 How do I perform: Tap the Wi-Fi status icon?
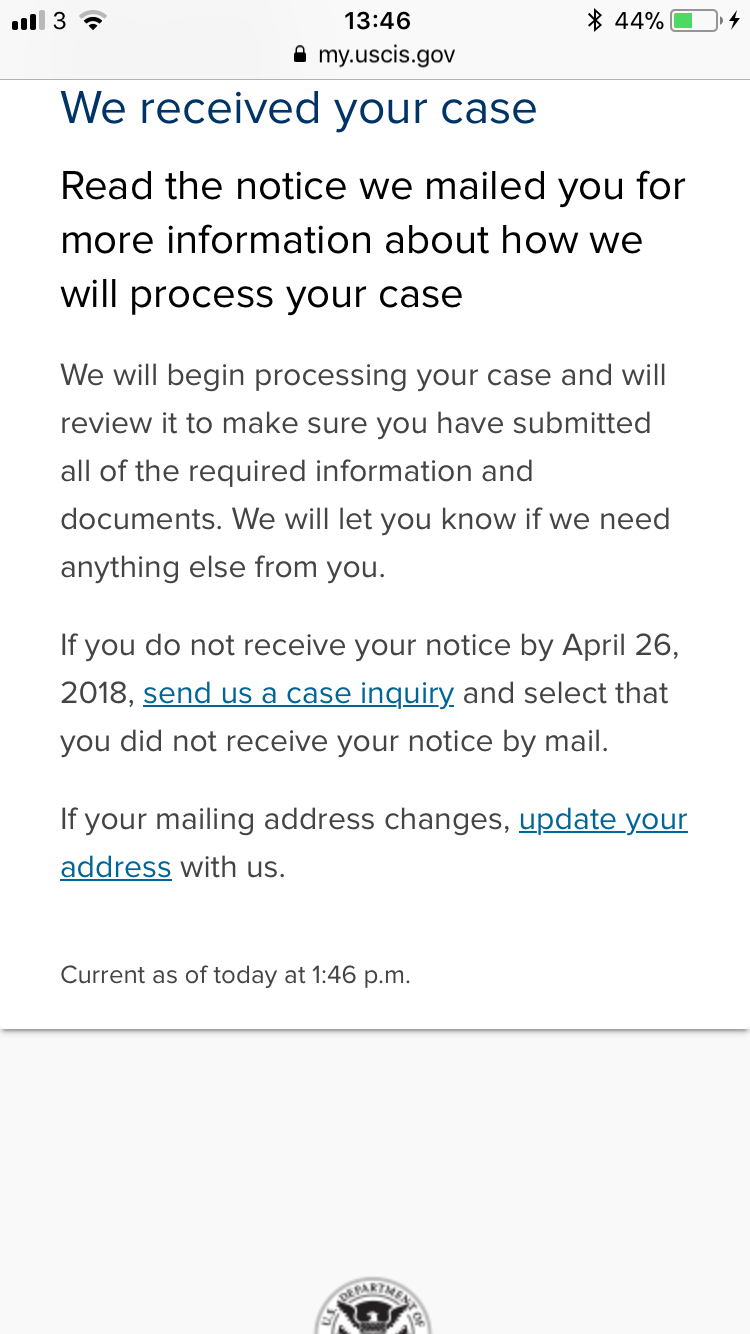(x=93, y=20)
